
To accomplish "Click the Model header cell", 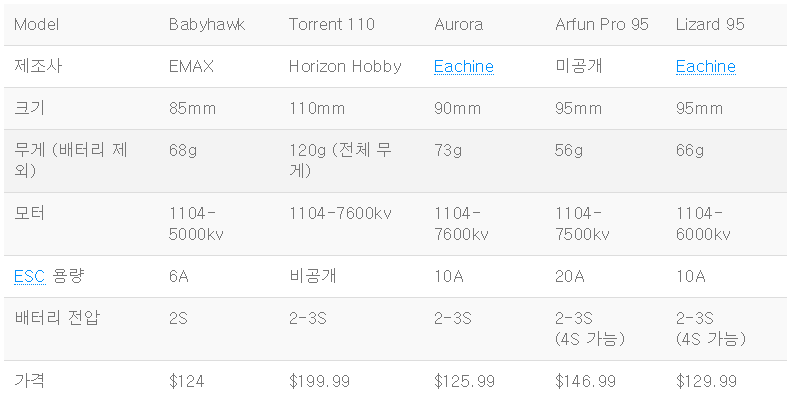I will (36, 24).
